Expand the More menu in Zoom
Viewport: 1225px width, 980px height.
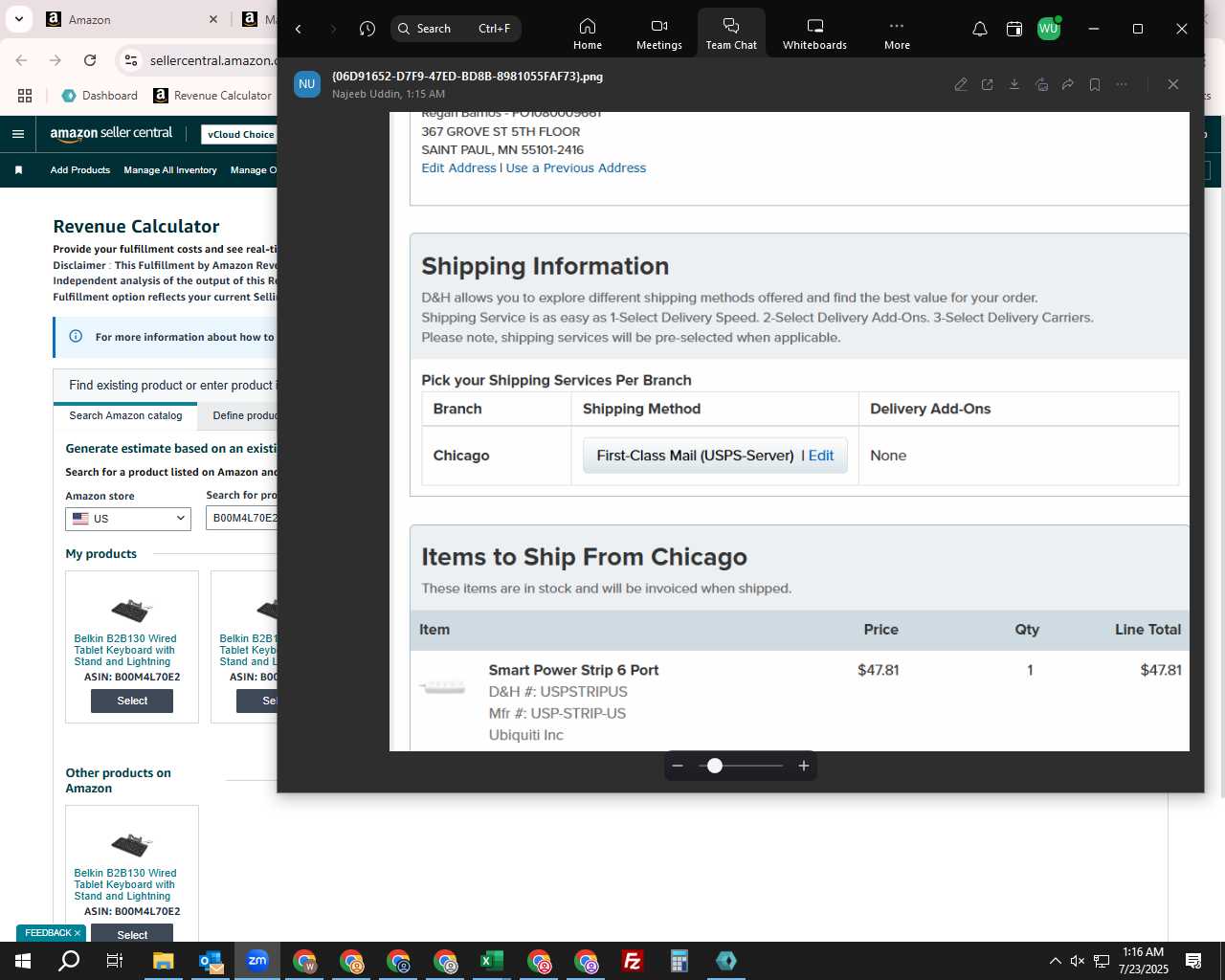[x=897, y=33]
